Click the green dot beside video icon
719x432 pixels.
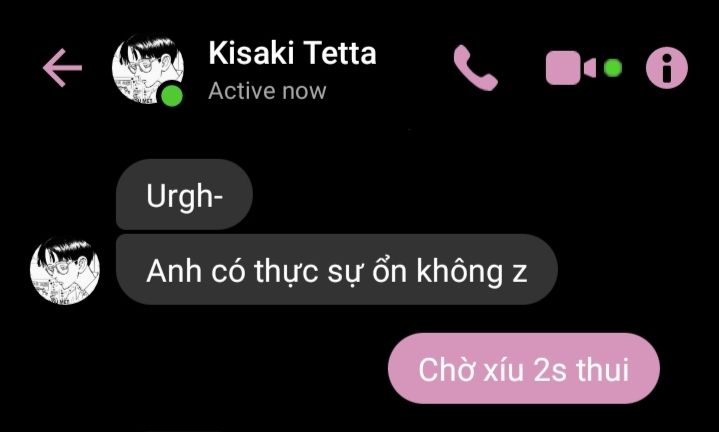(613, 68)
